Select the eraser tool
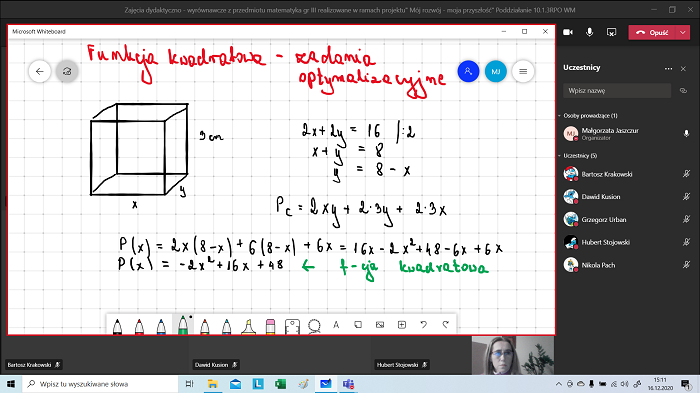 [270, 326]
